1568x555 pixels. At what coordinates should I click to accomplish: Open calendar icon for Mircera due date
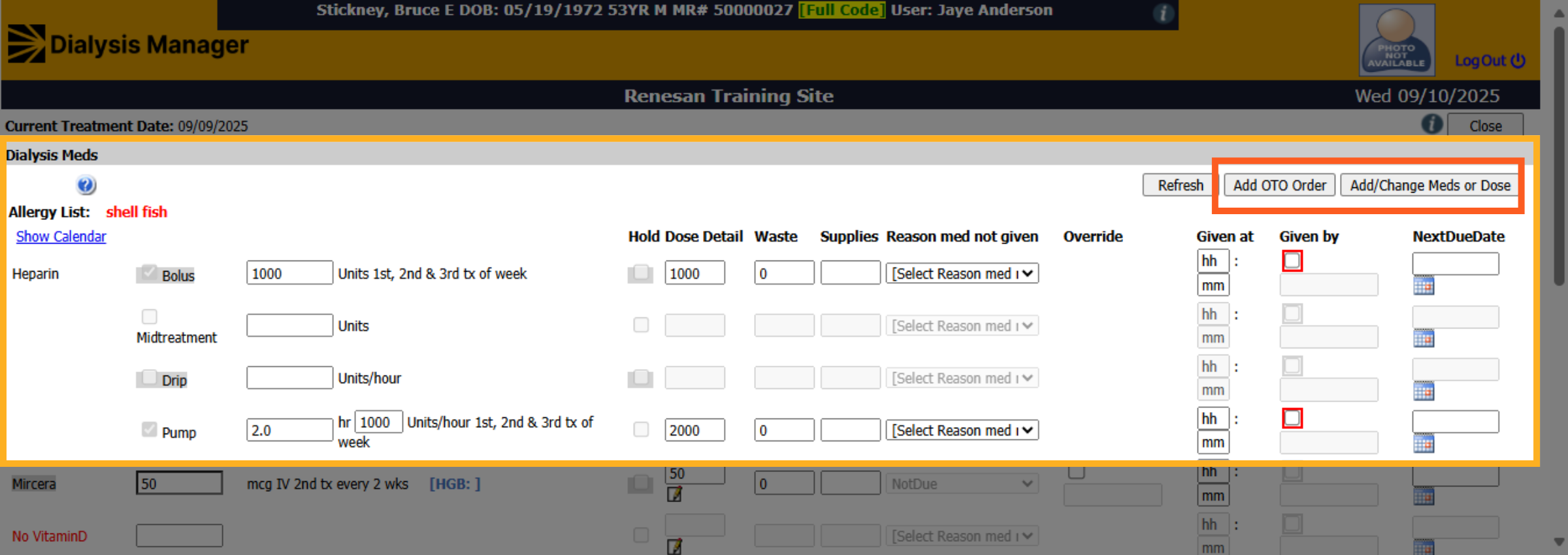pos(1424,496)
